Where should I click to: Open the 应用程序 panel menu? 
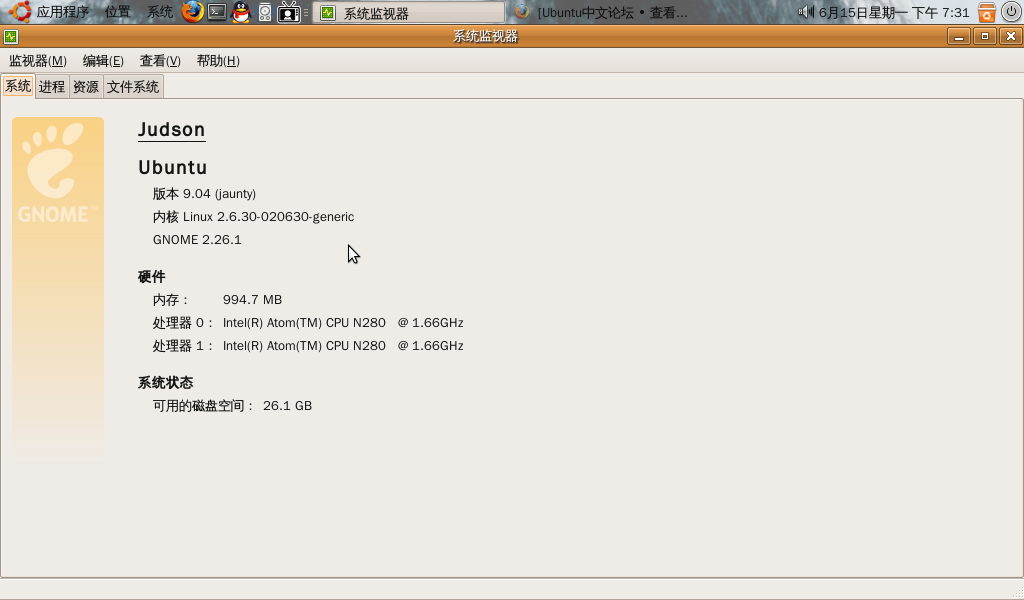click(x=63, y=12)
